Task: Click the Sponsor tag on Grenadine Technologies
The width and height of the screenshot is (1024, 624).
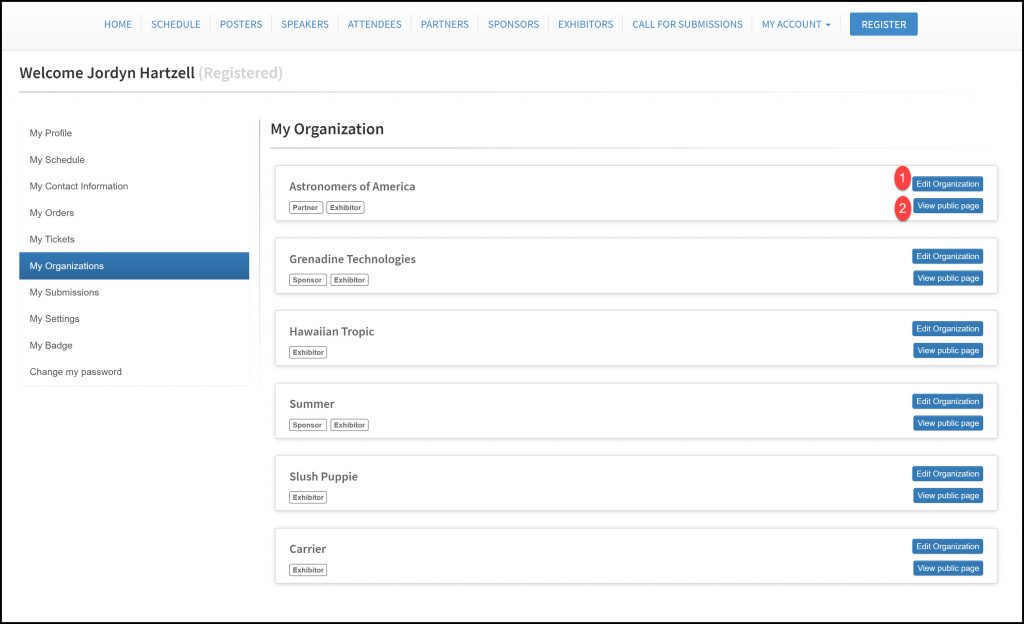Action: click(308, 280)
